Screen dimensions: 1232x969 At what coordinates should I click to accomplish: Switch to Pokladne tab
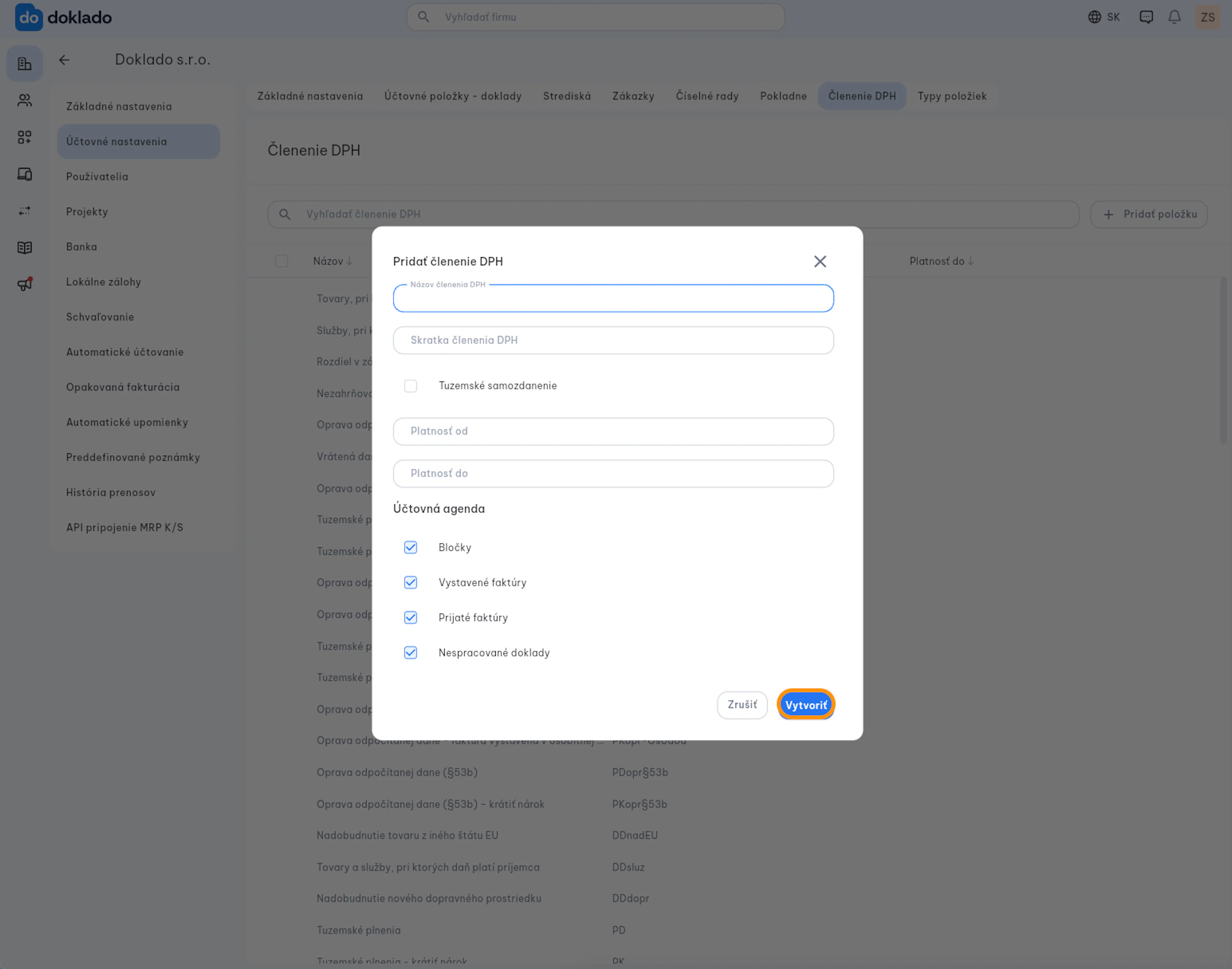tap(783, 96)
